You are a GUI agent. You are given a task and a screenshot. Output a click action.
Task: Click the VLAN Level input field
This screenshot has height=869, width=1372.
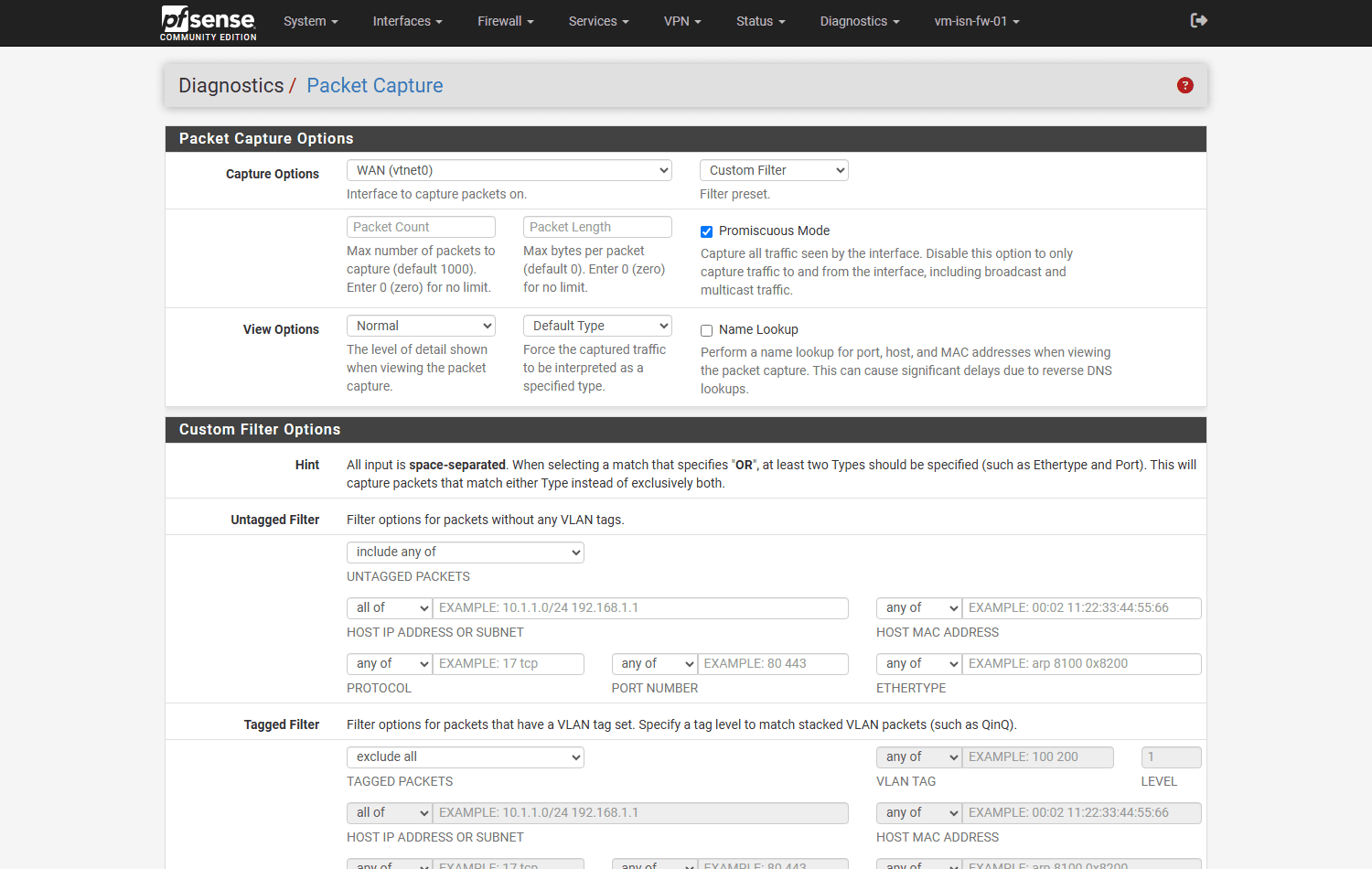1172,756
